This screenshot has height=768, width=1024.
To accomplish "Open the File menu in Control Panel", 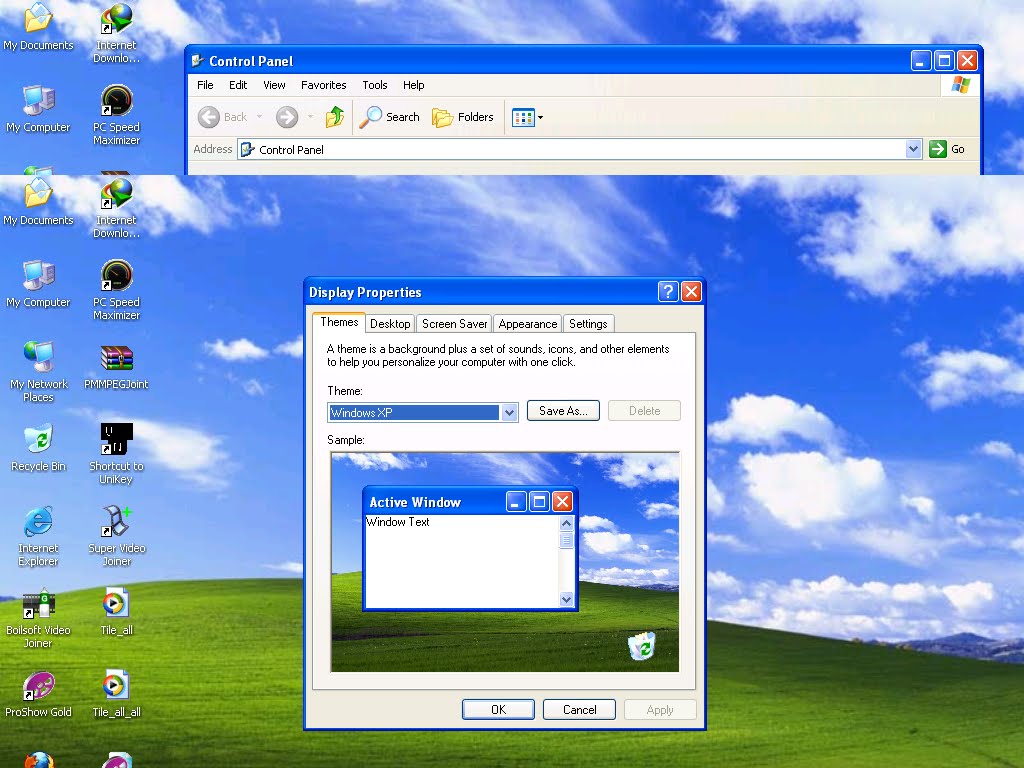I will pyautogui.click(x=205, y=85).
